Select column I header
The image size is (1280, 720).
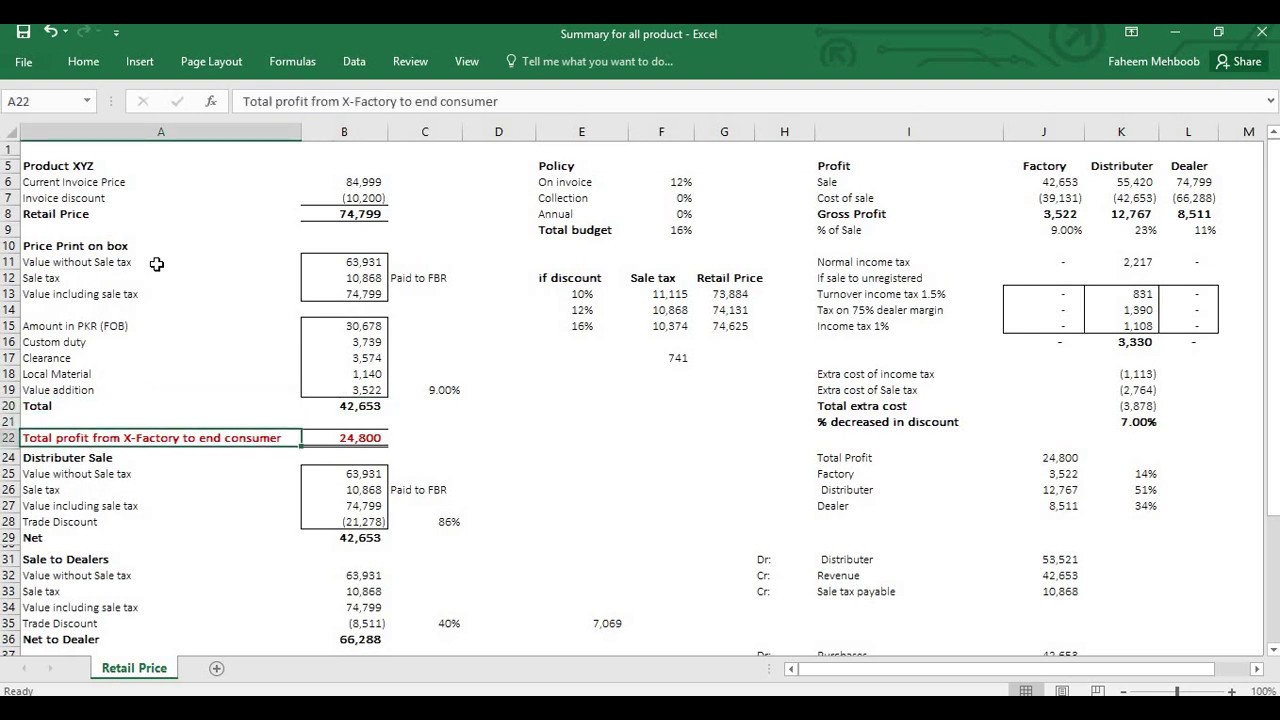pyautogui.click(x=908, y=132)
